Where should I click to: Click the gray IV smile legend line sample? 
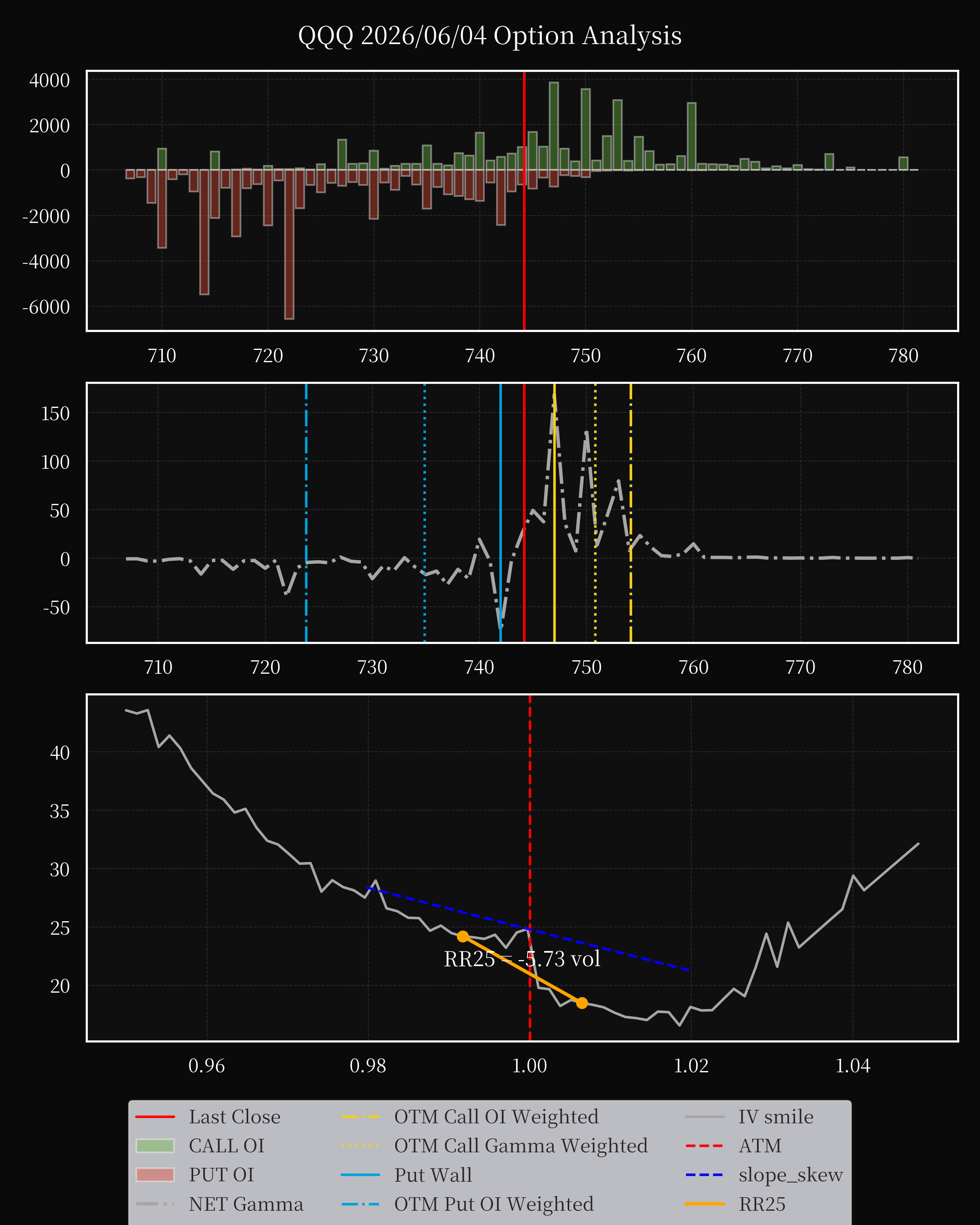(x=704, y=1117)
